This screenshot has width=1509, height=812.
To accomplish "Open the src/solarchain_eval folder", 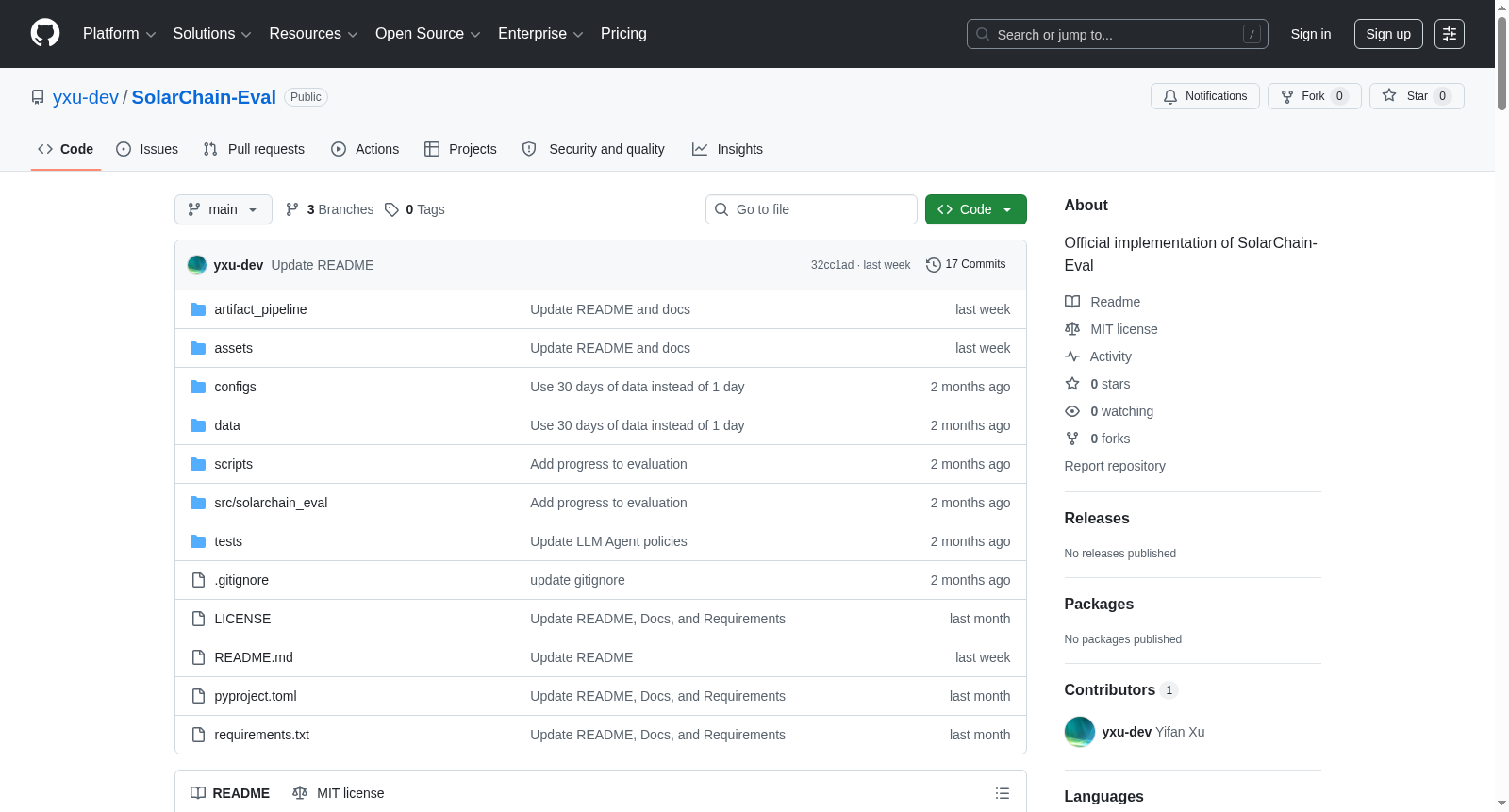I will (271, 503).
